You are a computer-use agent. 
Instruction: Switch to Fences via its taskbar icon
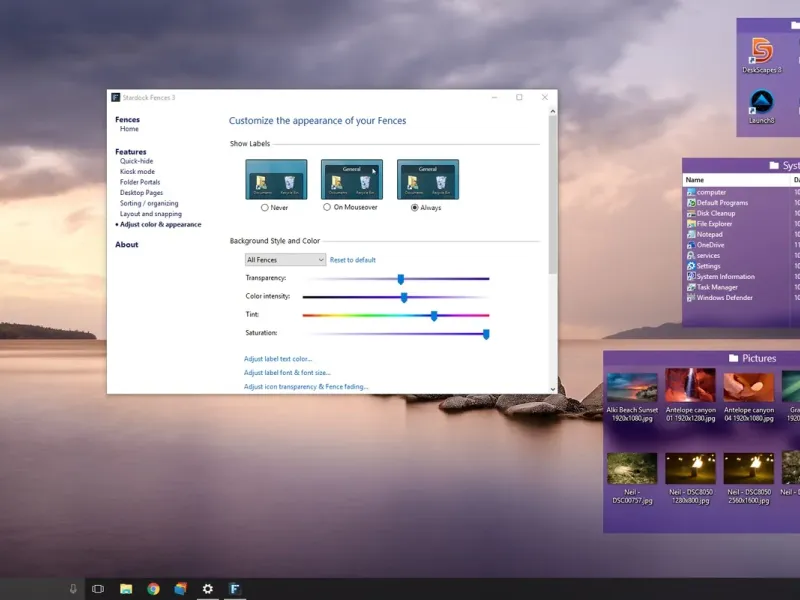point(234,589)
